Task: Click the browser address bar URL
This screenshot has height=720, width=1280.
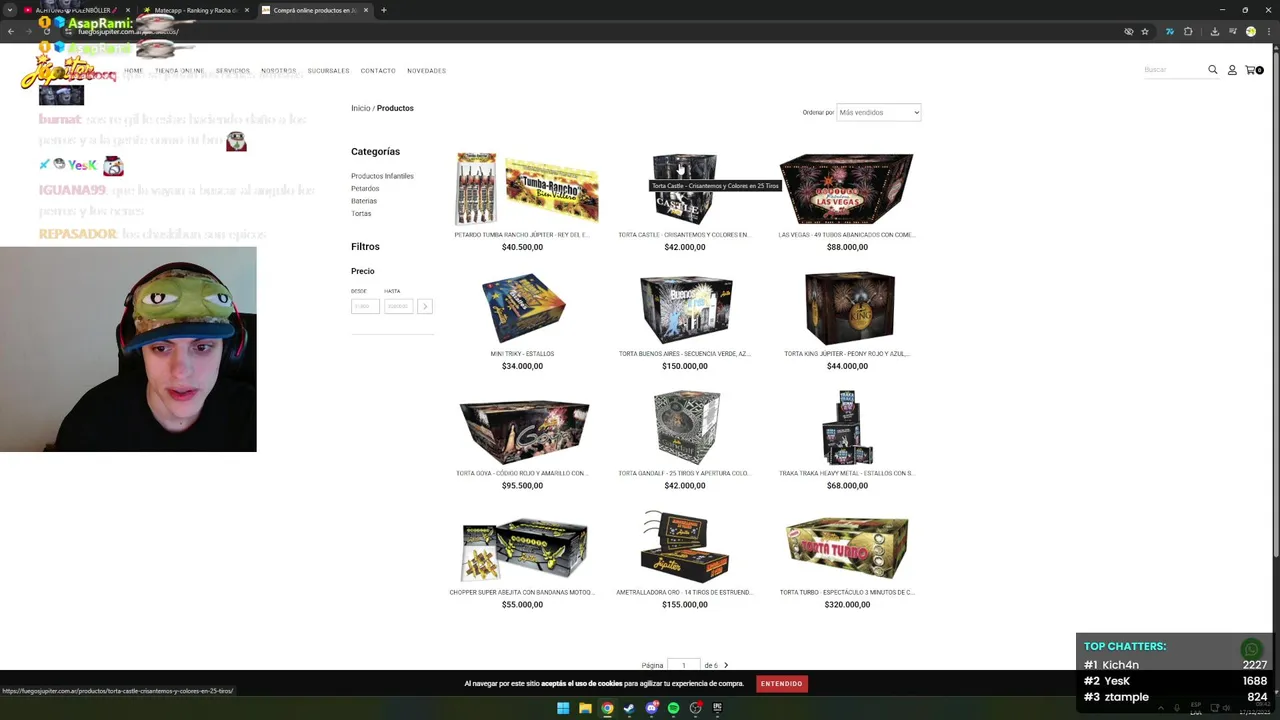Action: click(x=128, y=31)
